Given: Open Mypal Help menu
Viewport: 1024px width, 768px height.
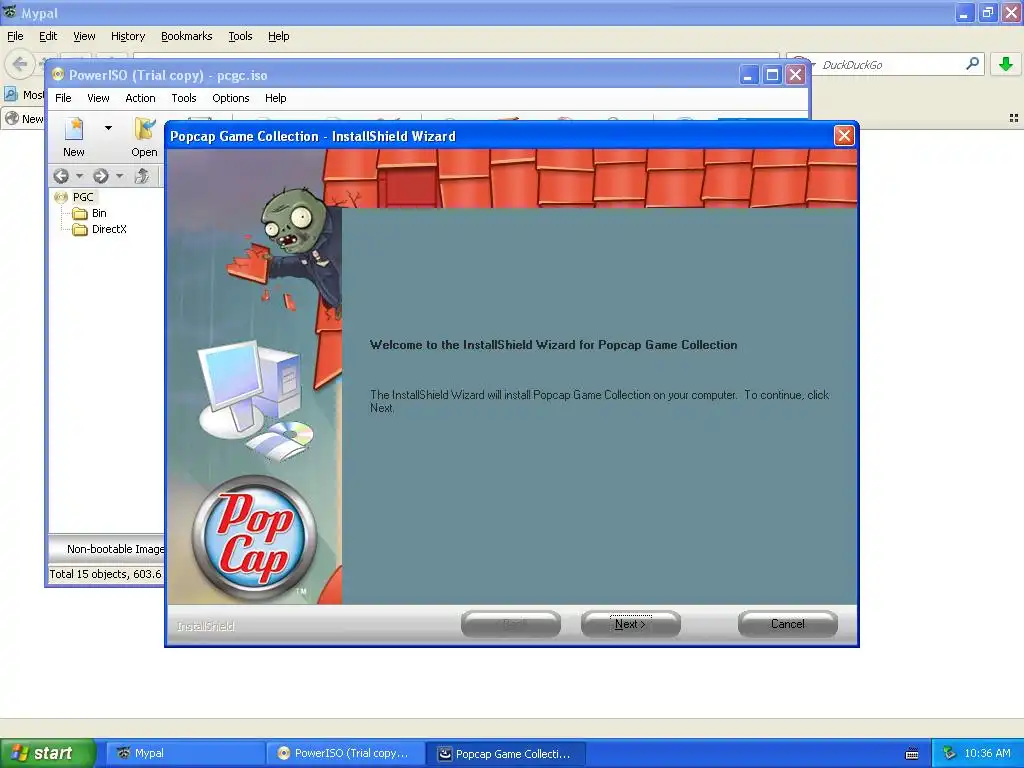Looking at the screenshot, I should pos(278,36).
